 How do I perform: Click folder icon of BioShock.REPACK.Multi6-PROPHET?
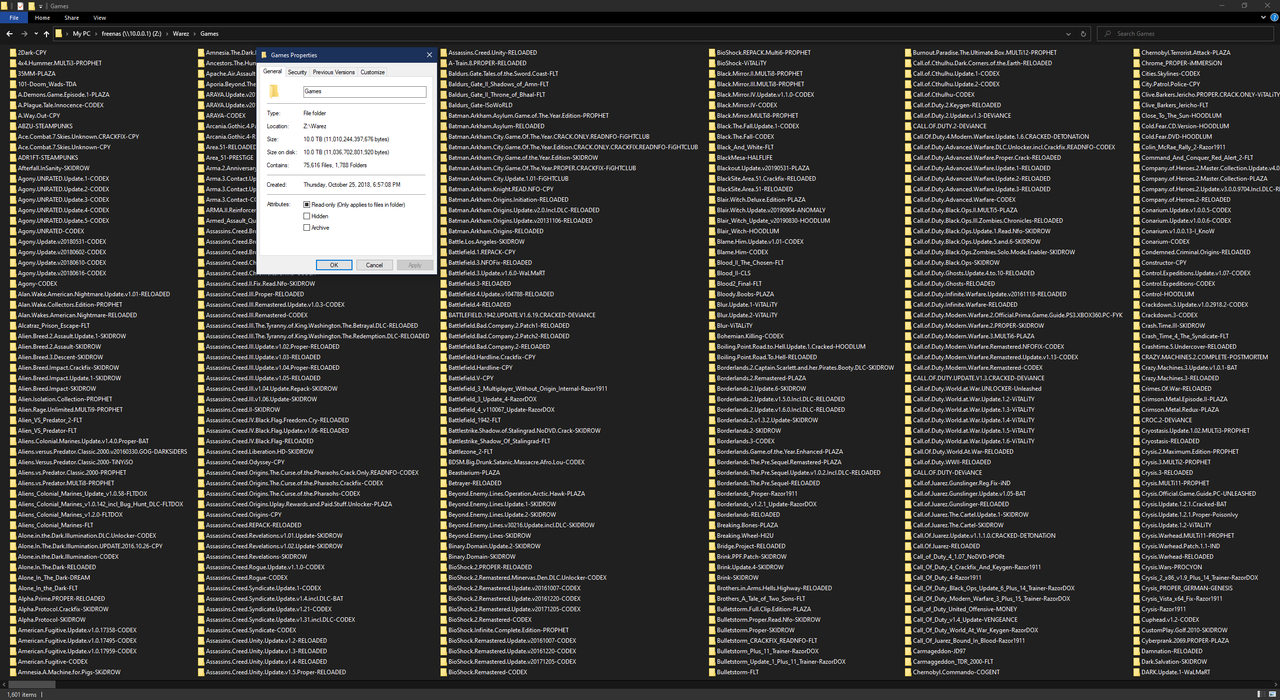tap(712, 52)
